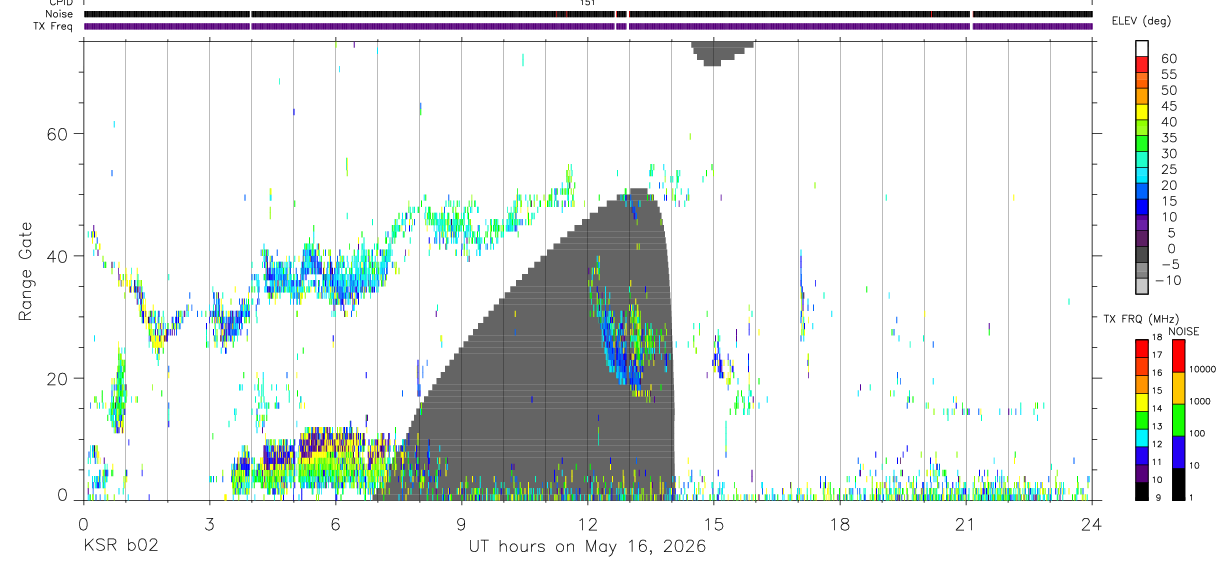Click the KSR b02 radar beam label

(x=120, y=546)
